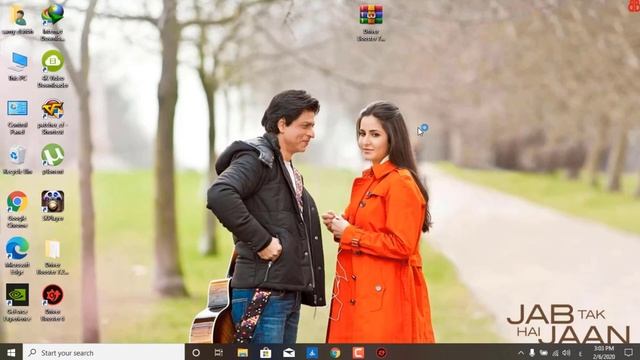The height and width of the screenshot is (360, 640).
Task: Launch the uTorrent shortcut
Action: pos(53,155)
